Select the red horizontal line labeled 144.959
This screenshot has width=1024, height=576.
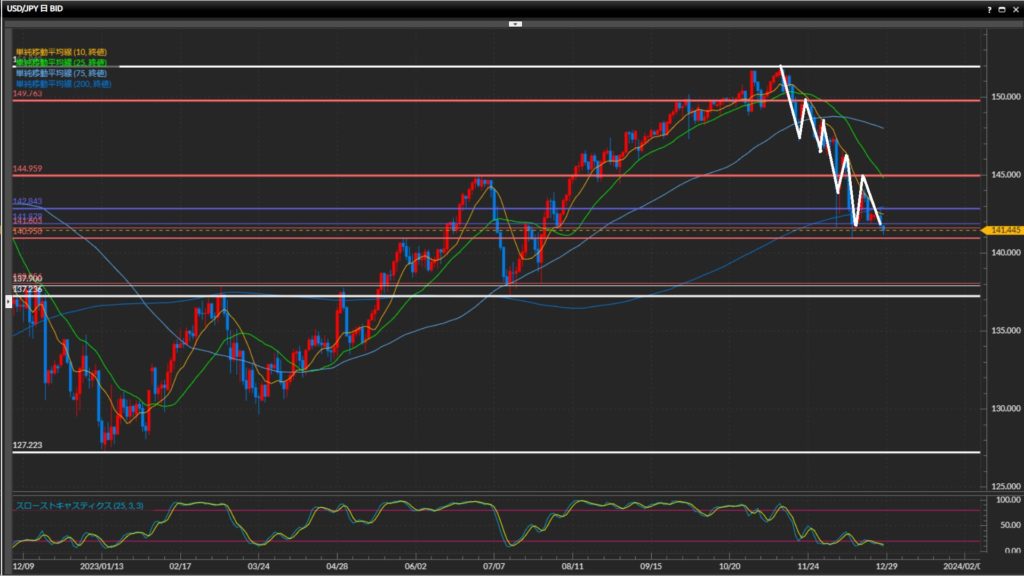(300, 176)
